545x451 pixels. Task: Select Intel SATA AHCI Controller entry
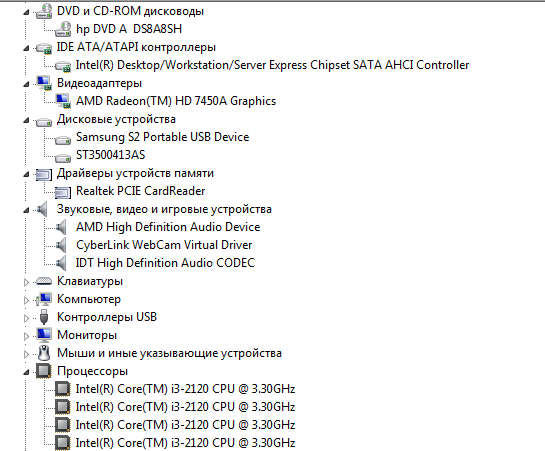click(272, 65)
